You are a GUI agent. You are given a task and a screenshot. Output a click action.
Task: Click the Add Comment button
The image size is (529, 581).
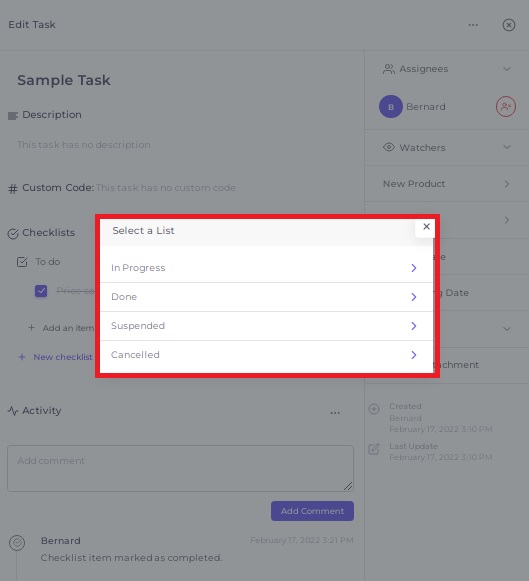[x=312, y=511]
